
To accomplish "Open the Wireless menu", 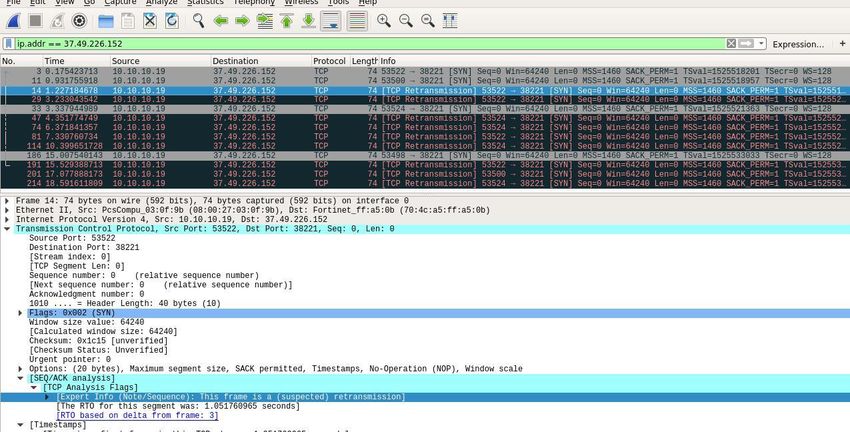I will pyautogui.click(x=301, y=3).
